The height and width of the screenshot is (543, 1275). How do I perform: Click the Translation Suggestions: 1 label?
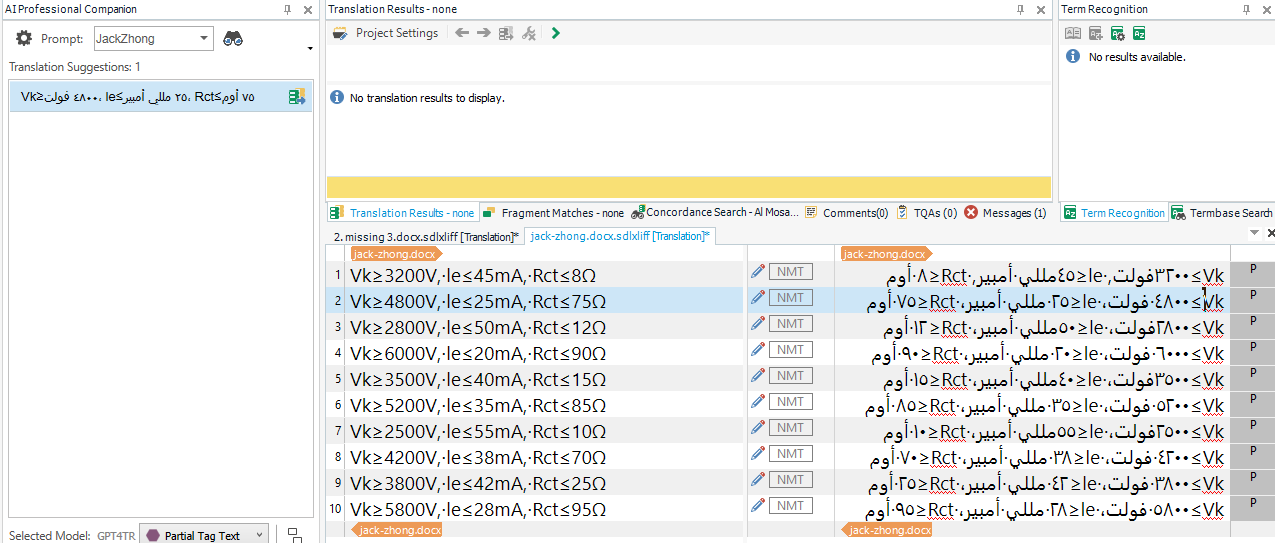click(75, 67)
